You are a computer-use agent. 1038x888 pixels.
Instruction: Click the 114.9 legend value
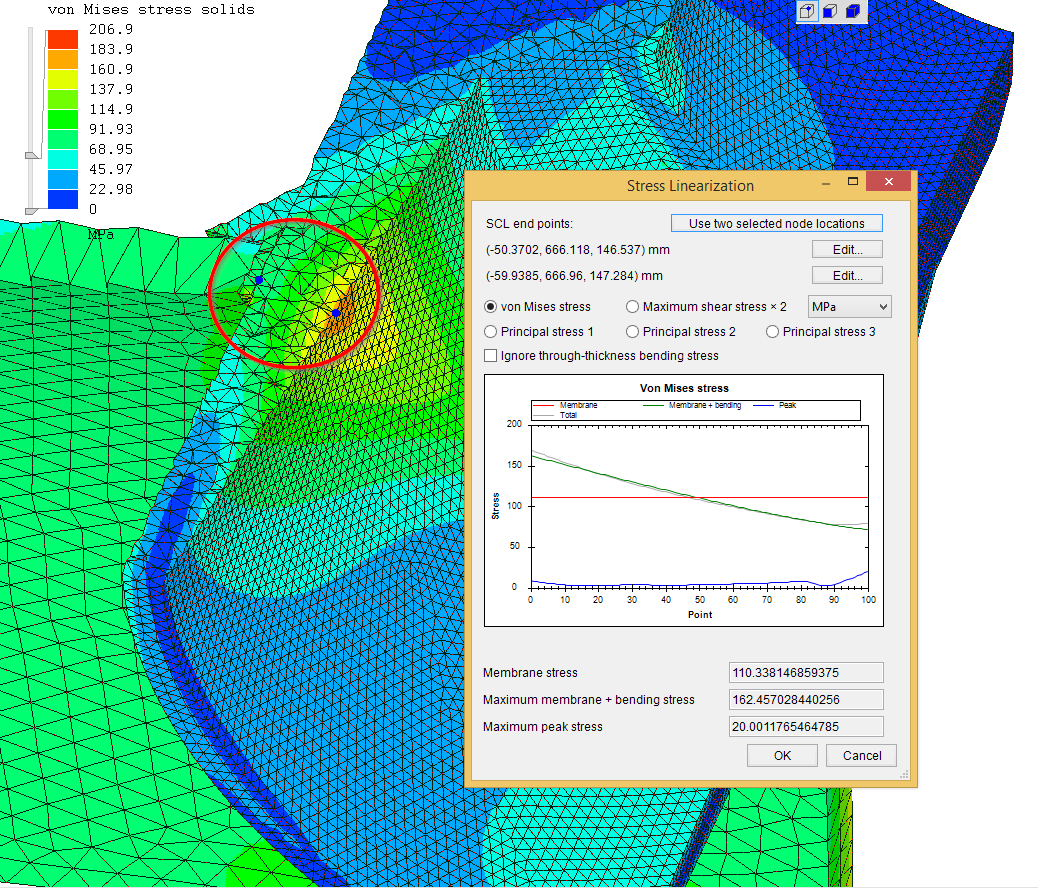tap(111, 109)
